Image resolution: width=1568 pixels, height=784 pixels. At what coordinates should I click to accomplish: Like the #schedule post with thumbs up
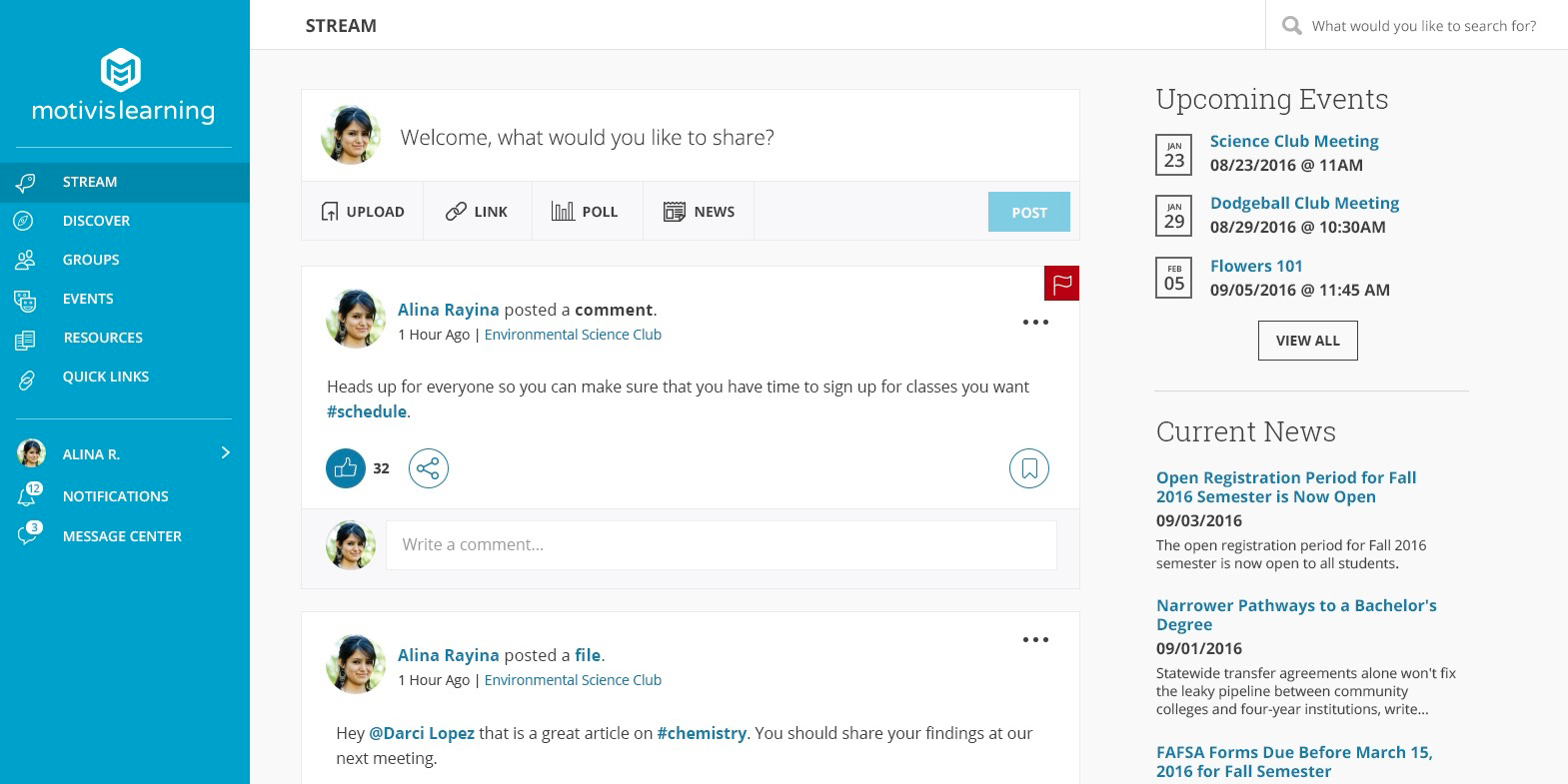346,467
